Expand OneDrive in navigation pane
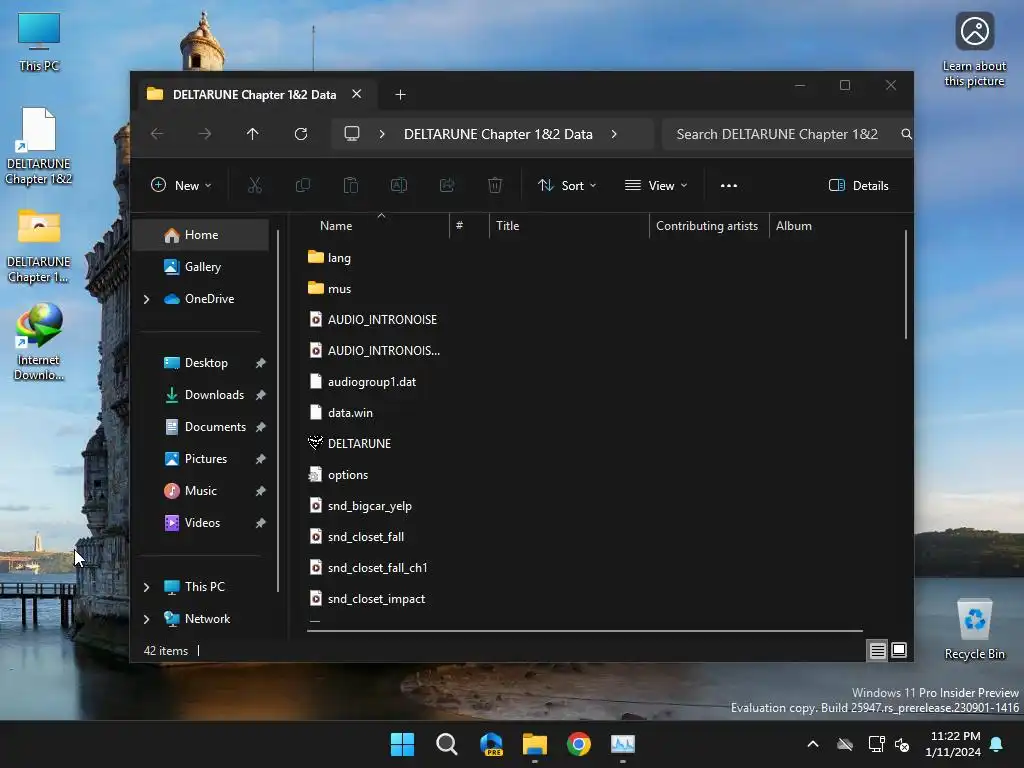 point(146,299)
